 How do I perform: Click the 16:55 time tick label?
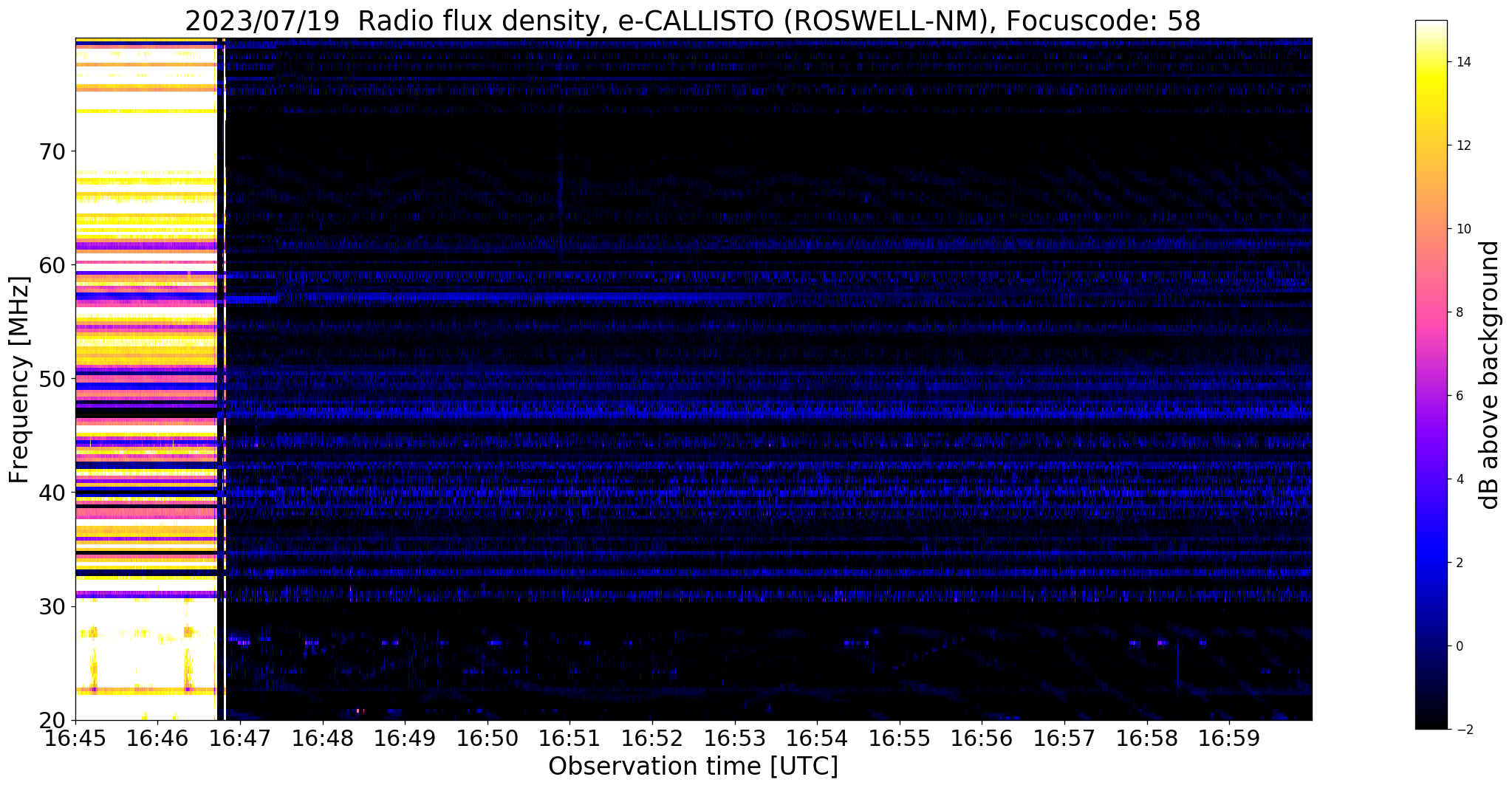click(x=900, y=739)
